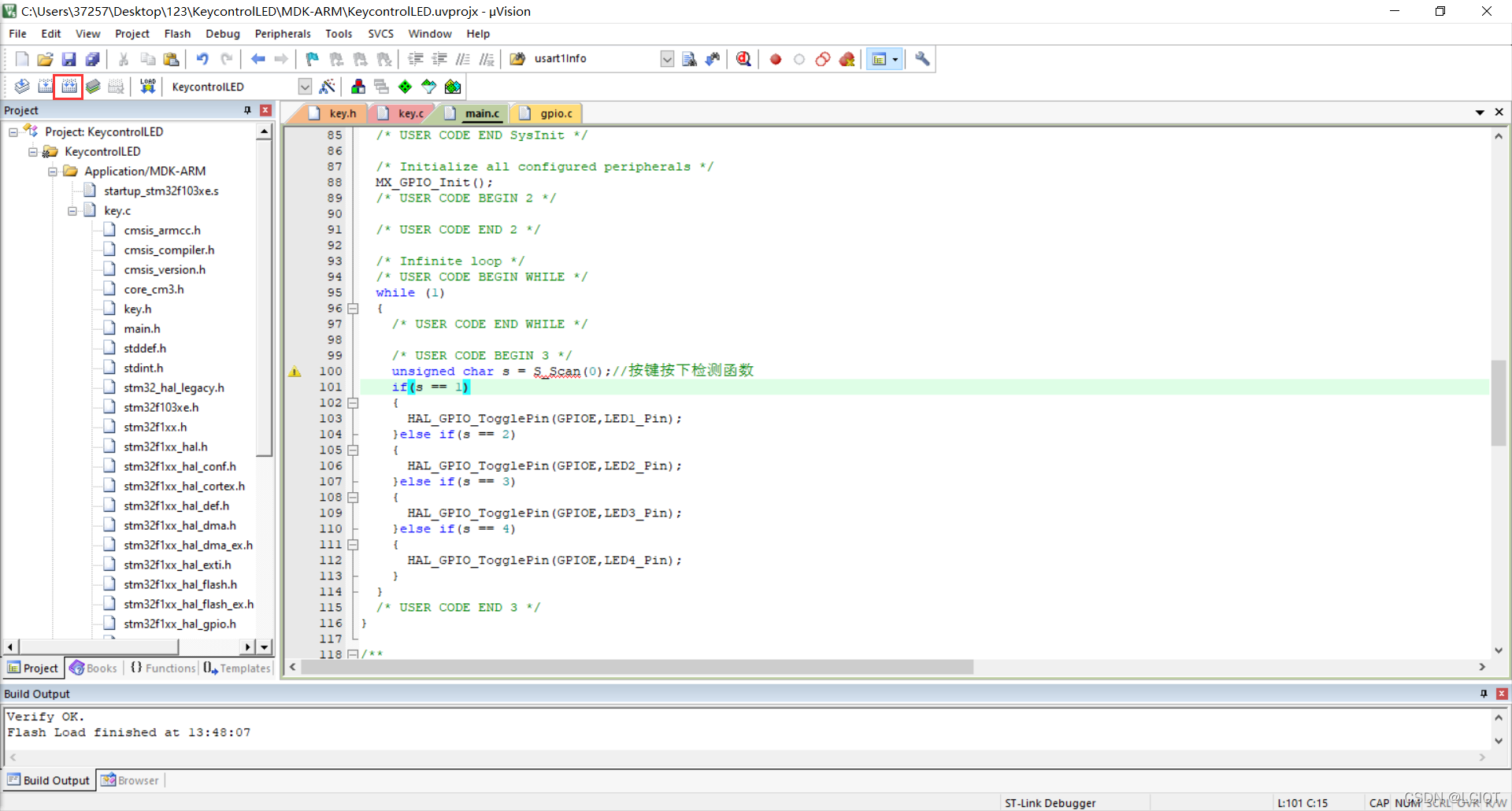The width and height of the screenshot is (1512, 811).
Task: Start incremental find
Action: pos(713,59)
